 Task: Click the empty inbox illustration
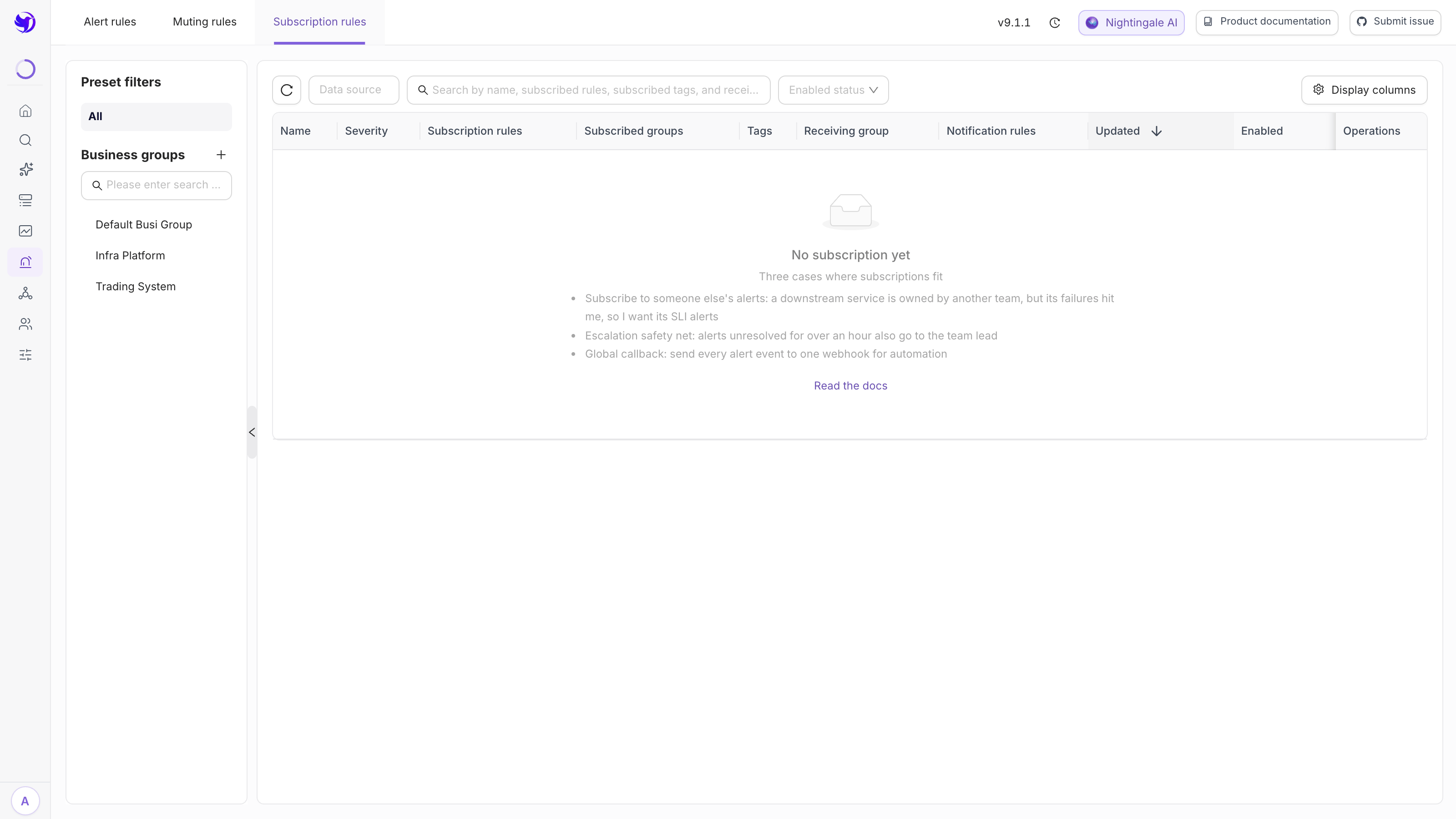point(851,212)
